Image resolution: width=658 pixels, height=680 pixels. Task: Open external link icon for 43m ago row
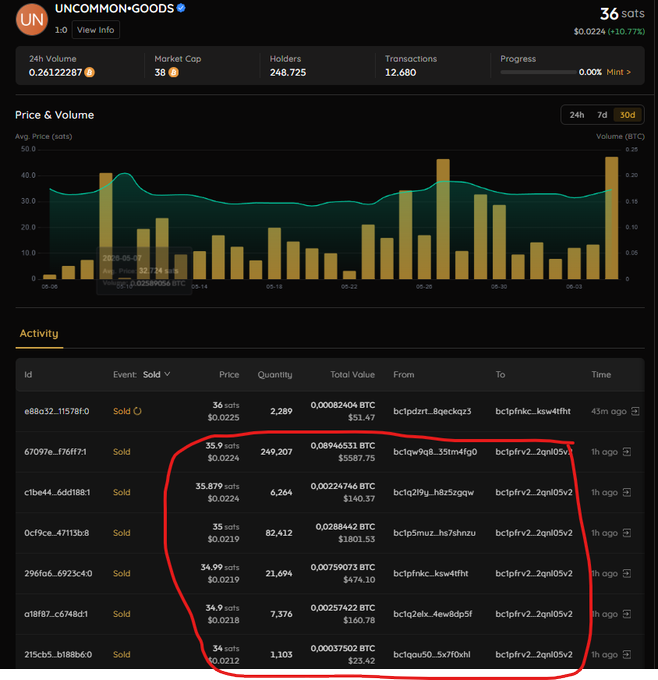(635, 411)
